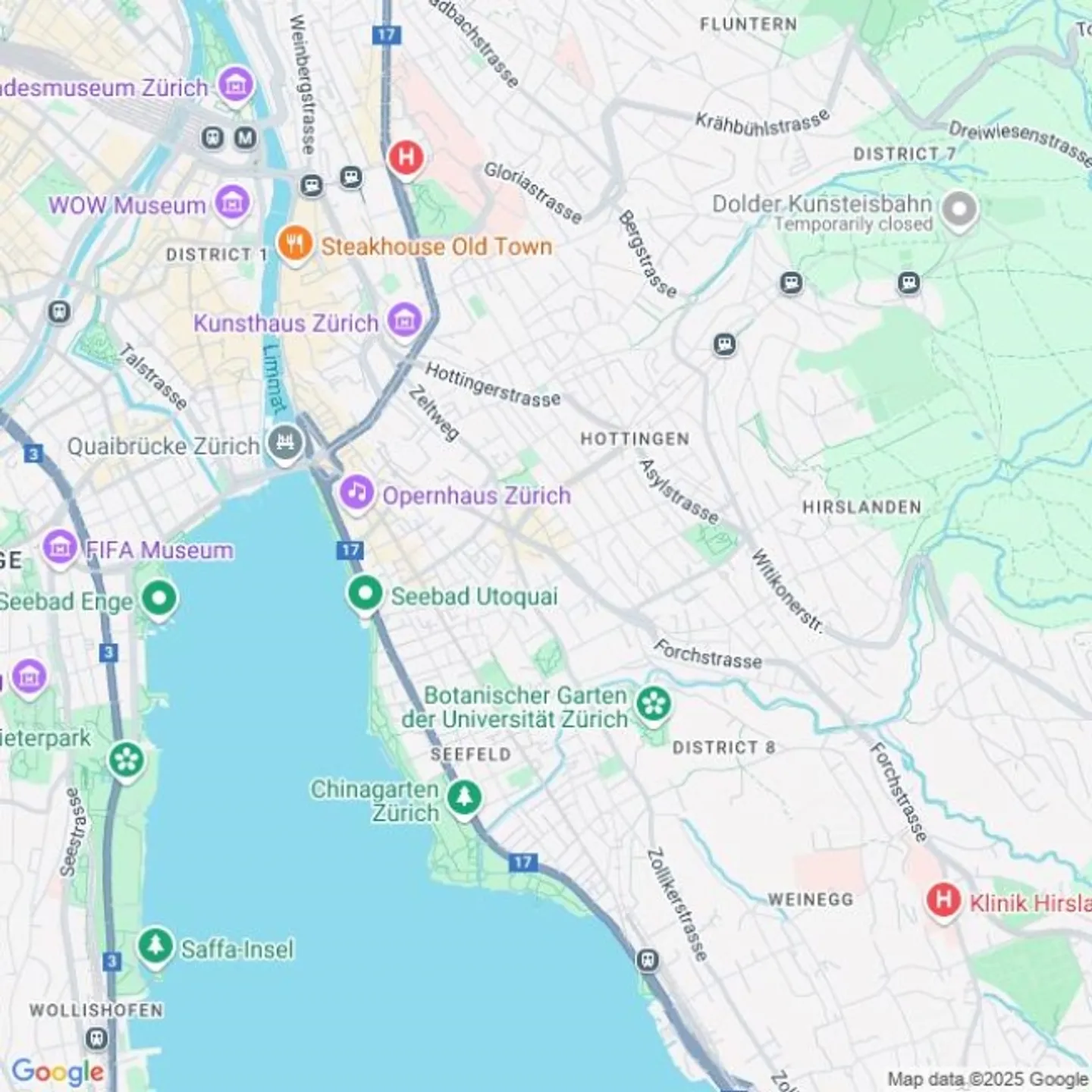Select the Klinik Hirslanden hospital marker
This screenshot has width=1092, height=1092.
[x=943, y=902]
